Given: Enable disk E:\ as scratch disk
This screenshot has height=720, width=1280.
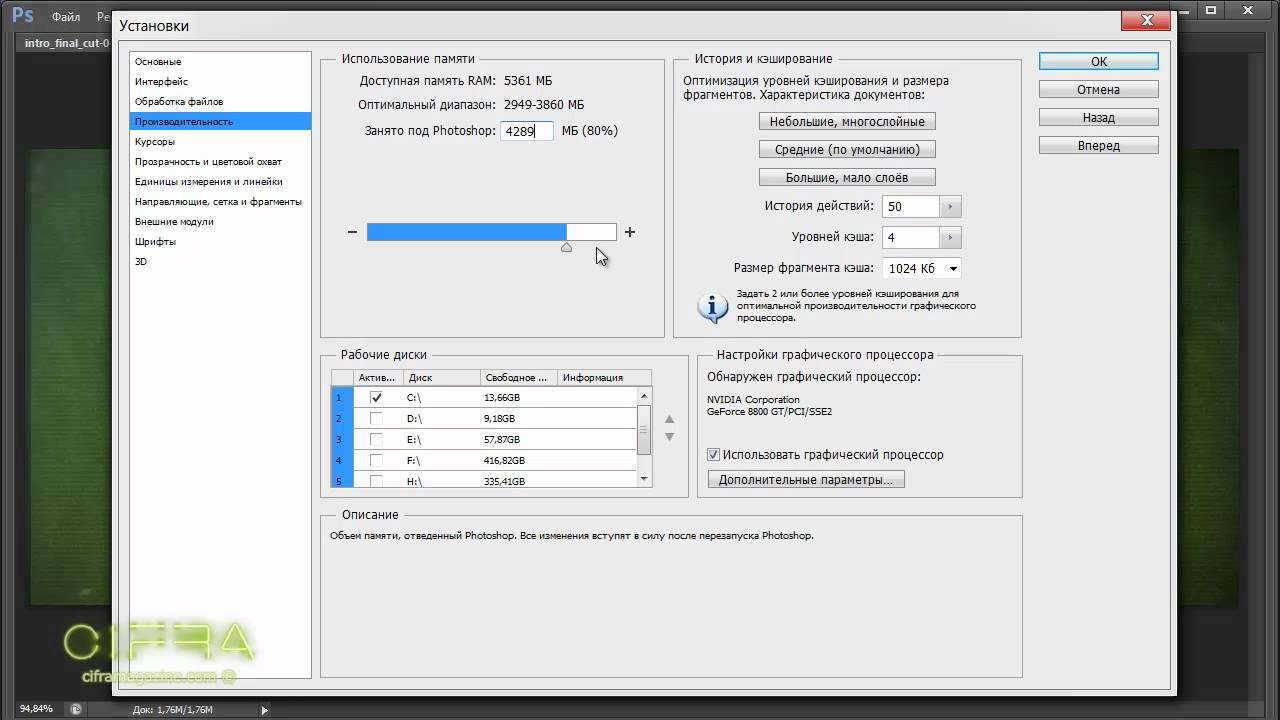Looking at the screenshot, I should click(x=376, y=439).
